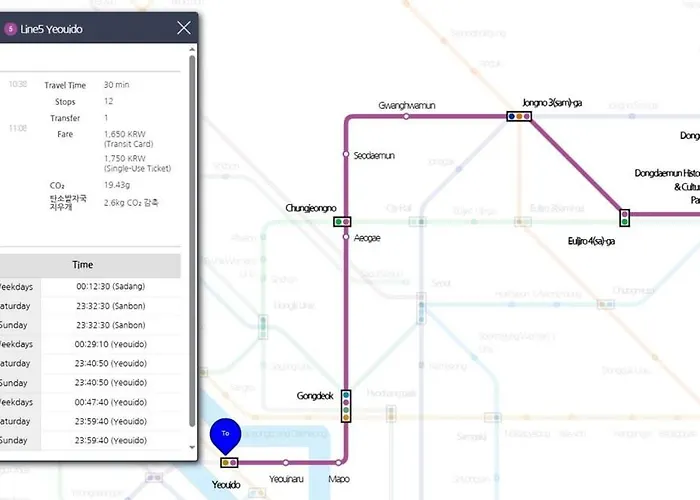The width and height of the screenshot is (700, 500).
Task: Select Mapo station dot
Action: tap(338, 462)
